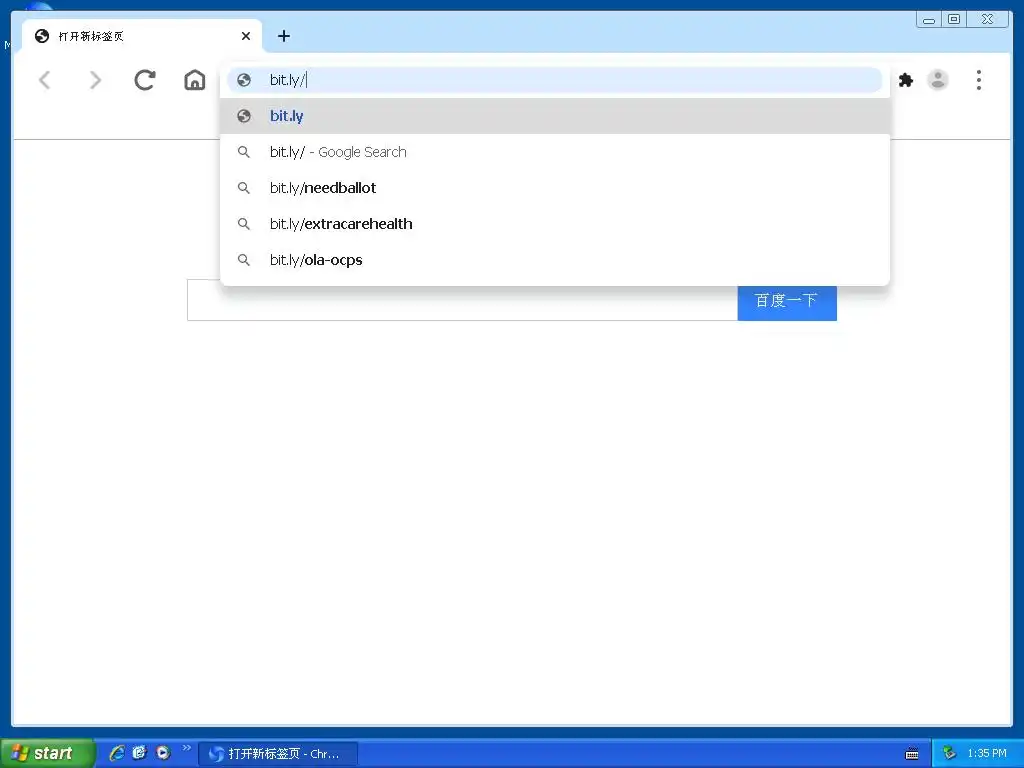
Task: Pick the bit.ly/needballot suggestion
Action: 554,187
